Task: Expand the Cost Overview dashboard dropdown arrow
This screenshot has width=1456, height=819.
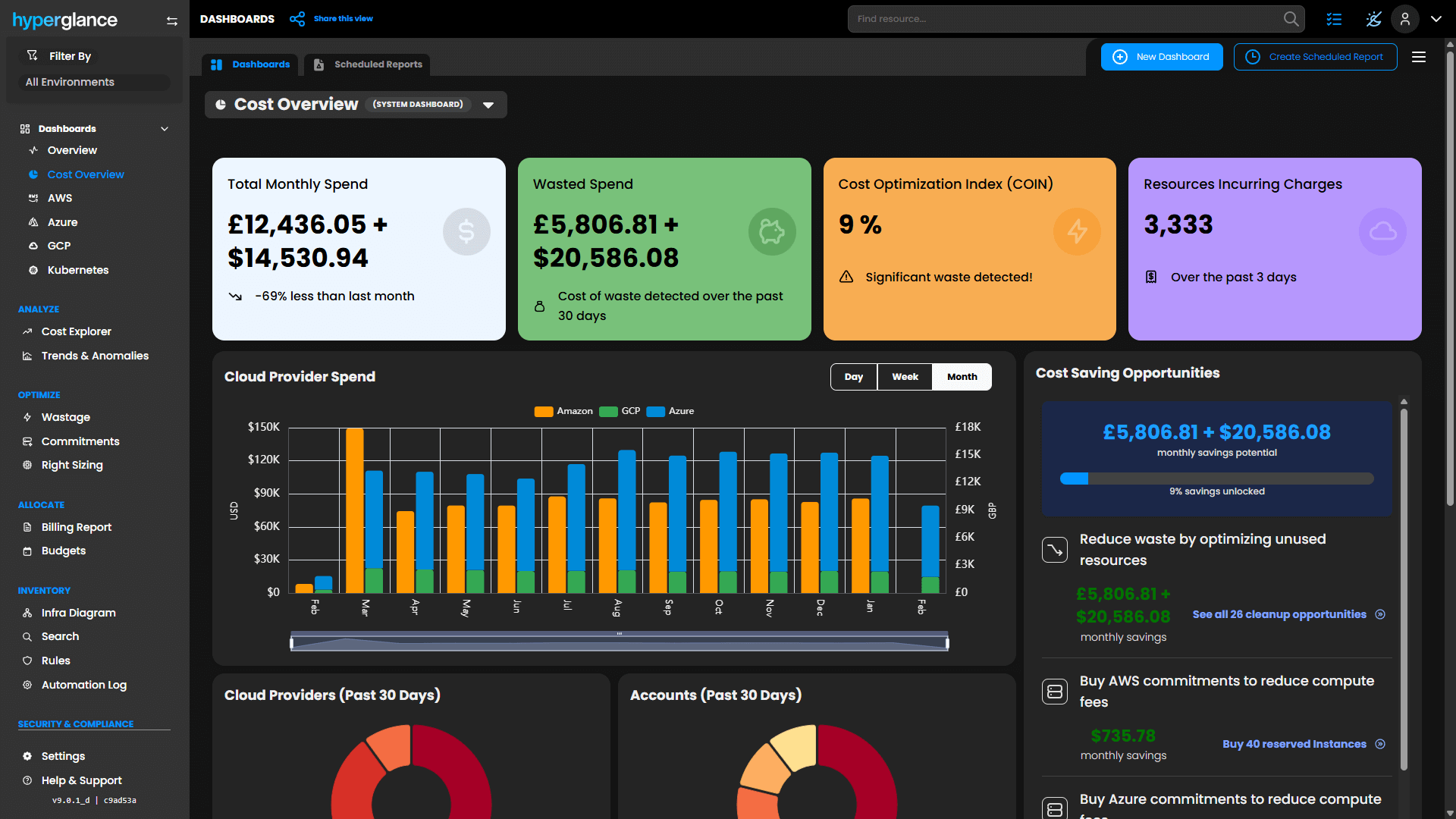Action: pos(488,105)
